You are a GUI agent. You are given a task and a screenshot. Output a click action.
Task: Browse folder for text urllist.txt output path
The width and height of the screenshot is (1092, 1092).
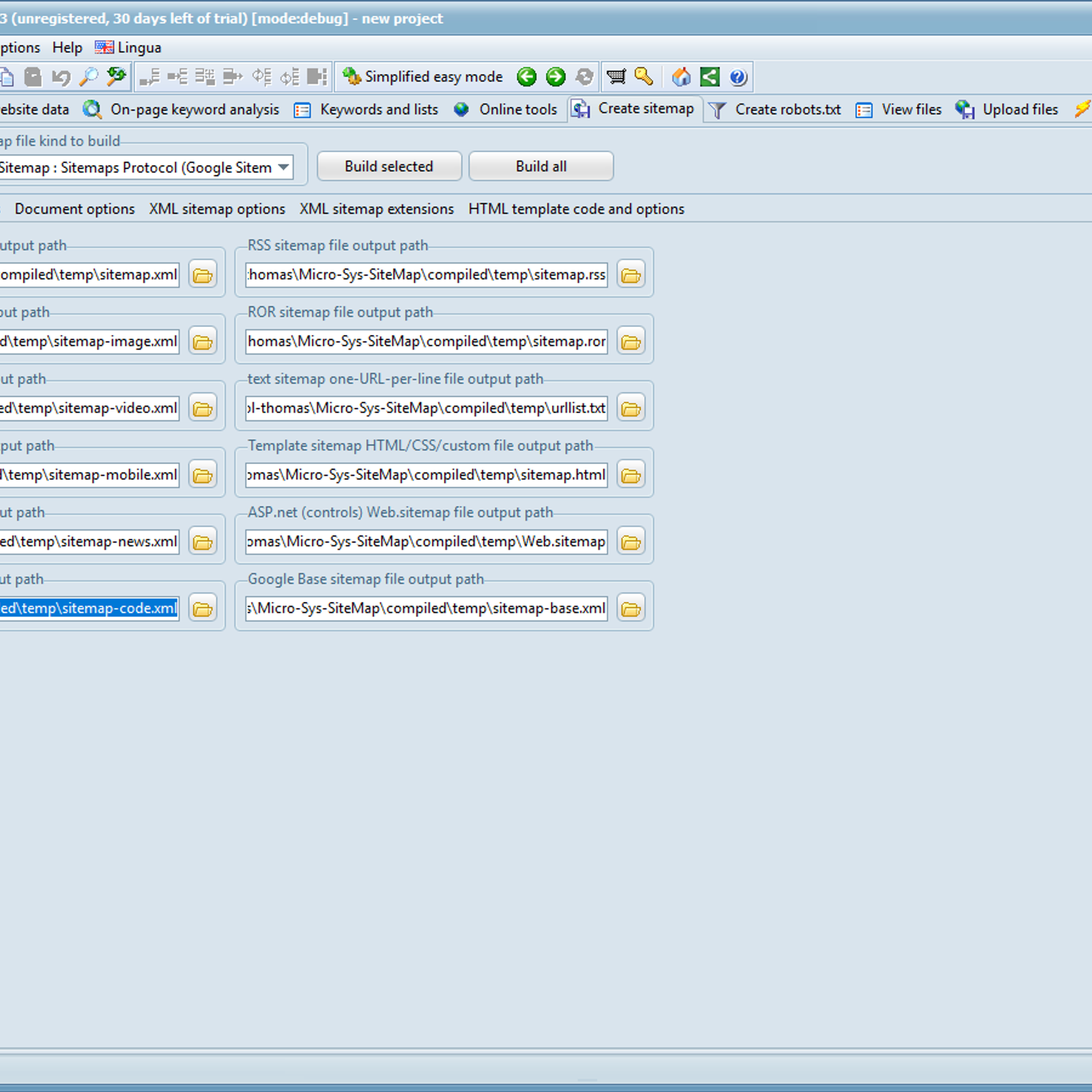click(631, 409)
